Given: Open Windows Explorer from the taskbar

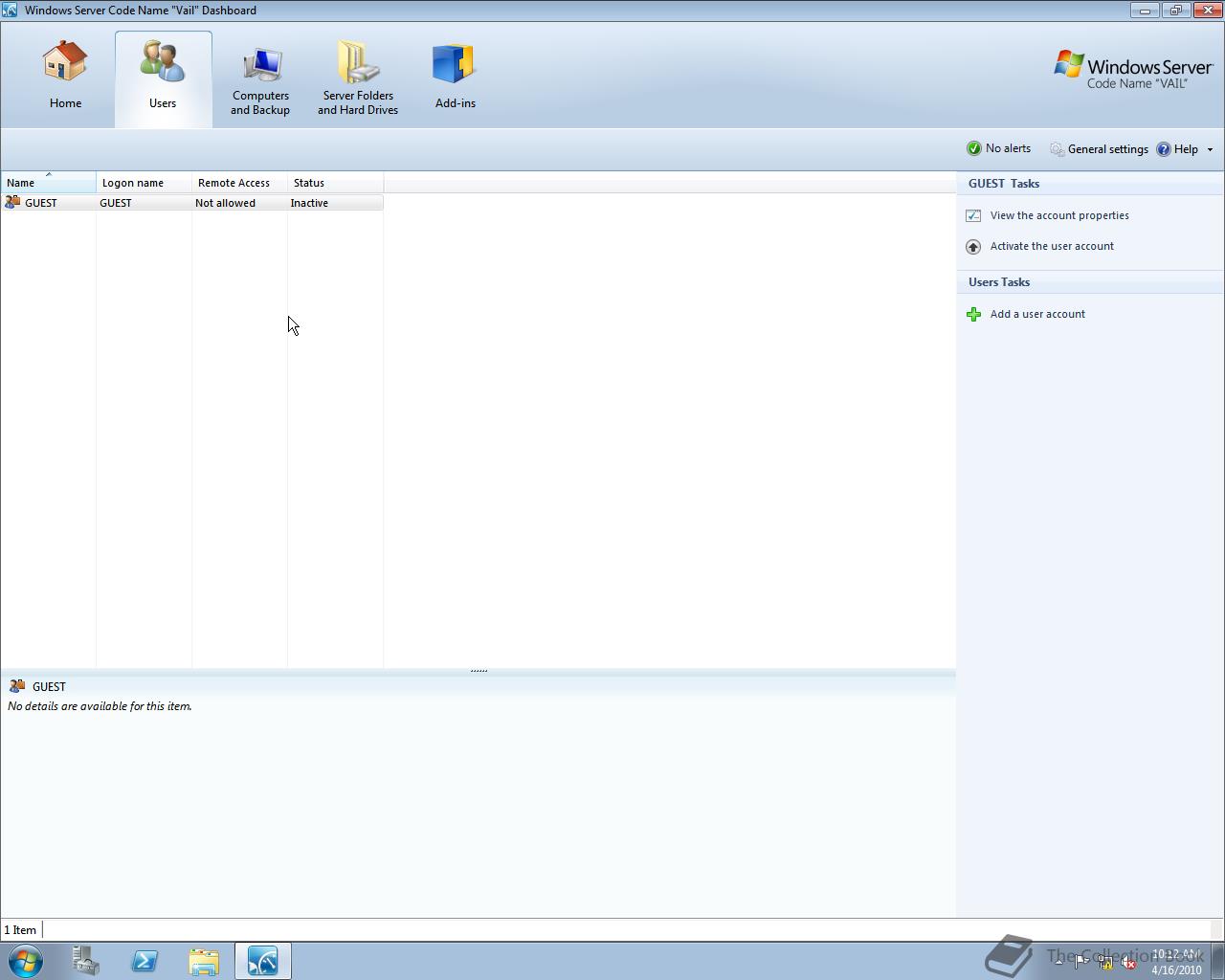Looking at the screenshot, I should [x=204, y=961].
